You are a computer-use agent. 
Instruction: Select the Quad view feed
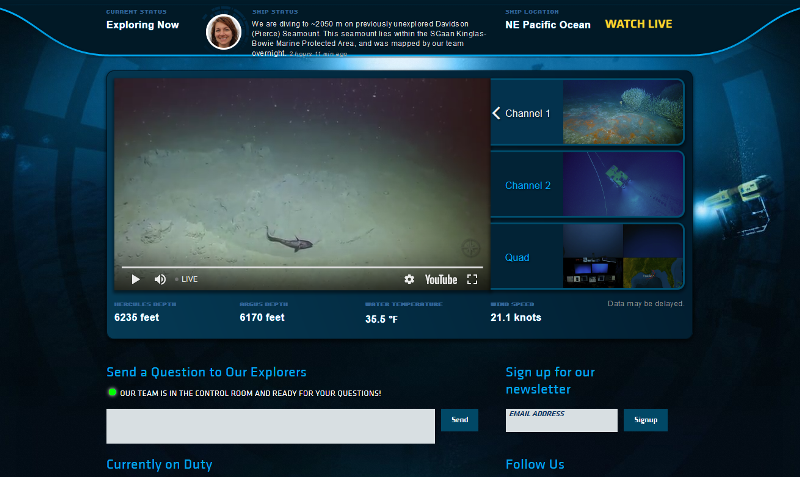(x=517, y=258)
